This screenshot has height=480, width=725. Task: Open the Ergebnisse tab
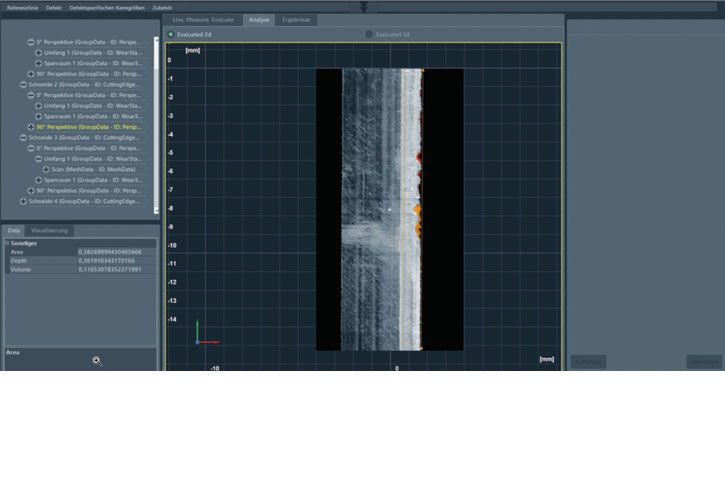point(295,19)
